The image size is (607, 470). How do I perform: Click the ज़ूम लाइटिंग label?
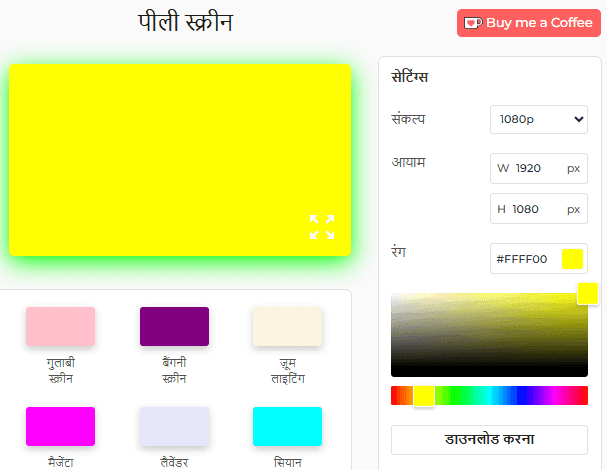click(288, 371)
